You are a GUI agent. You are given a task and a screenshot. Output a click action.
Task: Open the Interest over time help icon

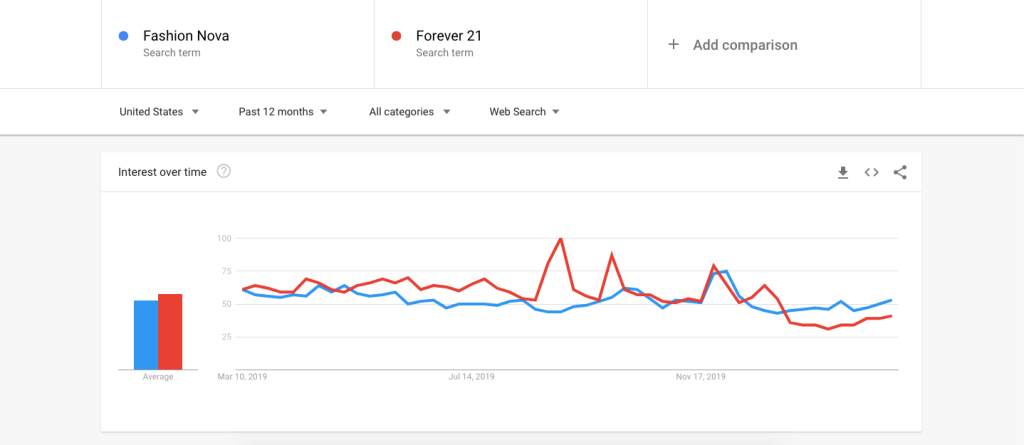click(224, 172)
